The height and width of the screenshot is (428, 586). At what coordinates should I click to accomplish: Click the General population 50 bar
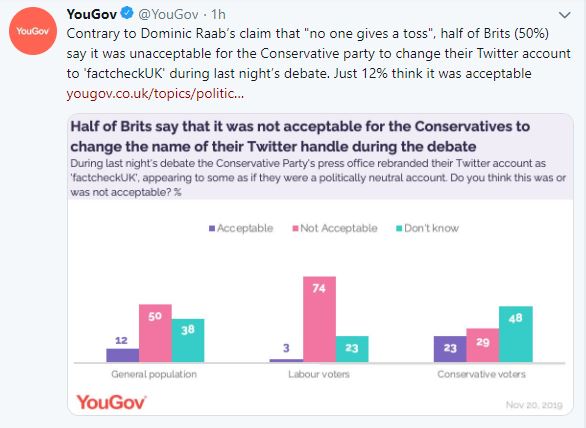(x=155, y=333)
